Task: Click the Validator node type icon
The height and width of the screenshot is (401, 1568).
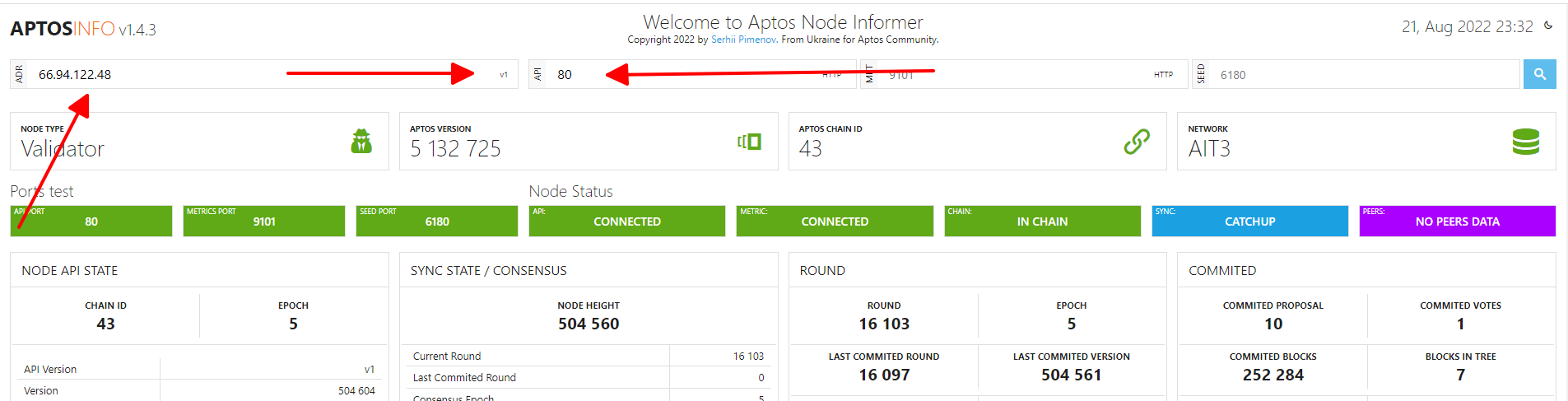Action: [x=361, y=142]
